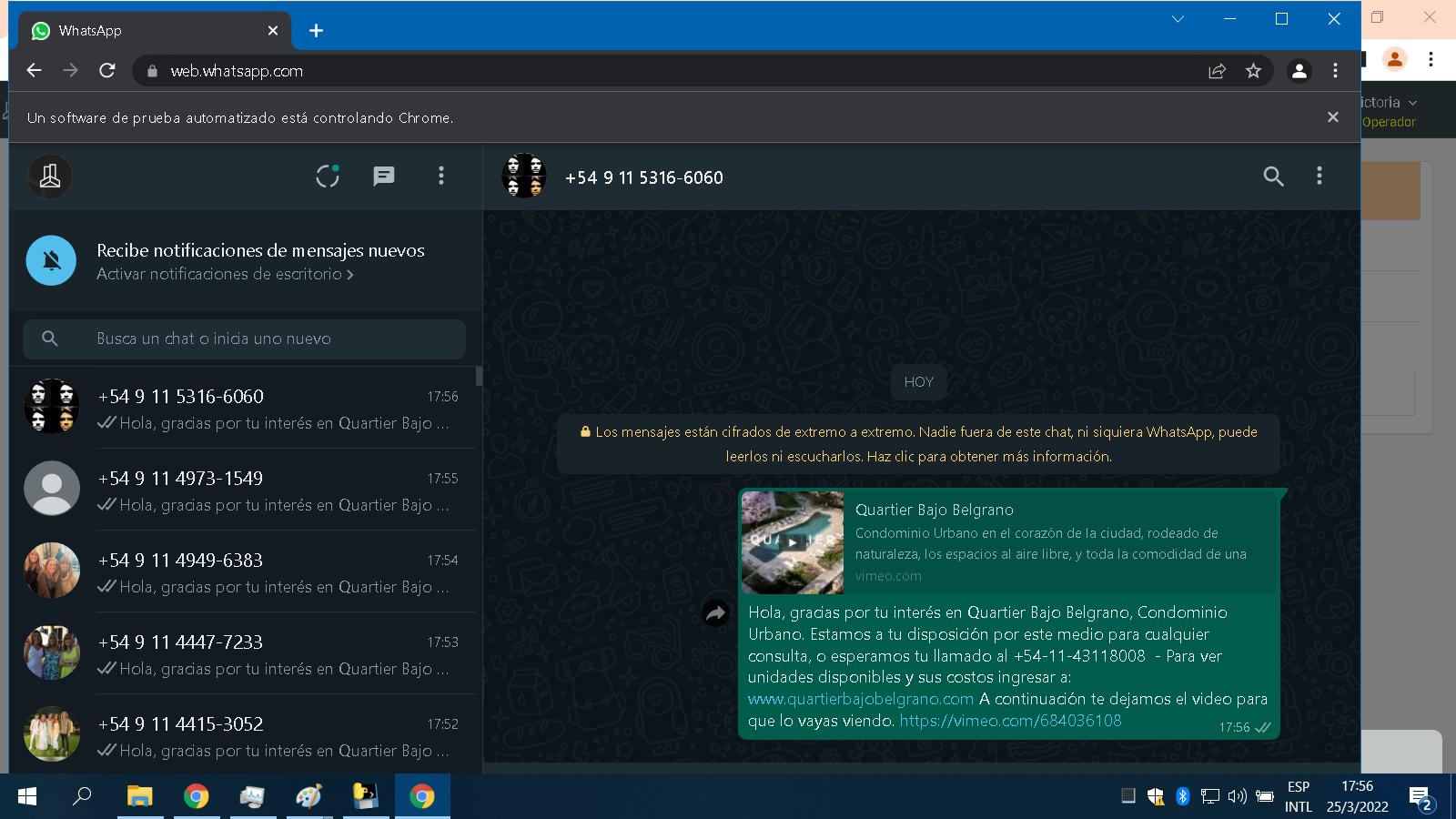View profile picture of 4447-7233 contact

52,652
